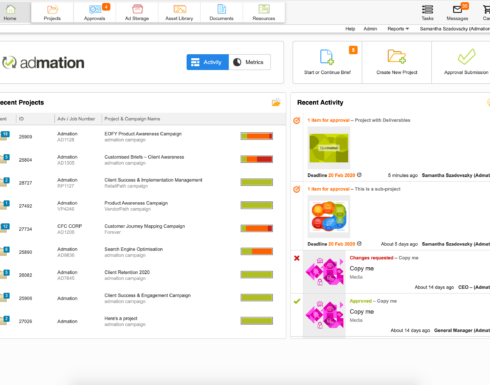The image size is (490, 385).
Task: Click progress bar for Customised Briefs project
Action: [x=257, y=159]
